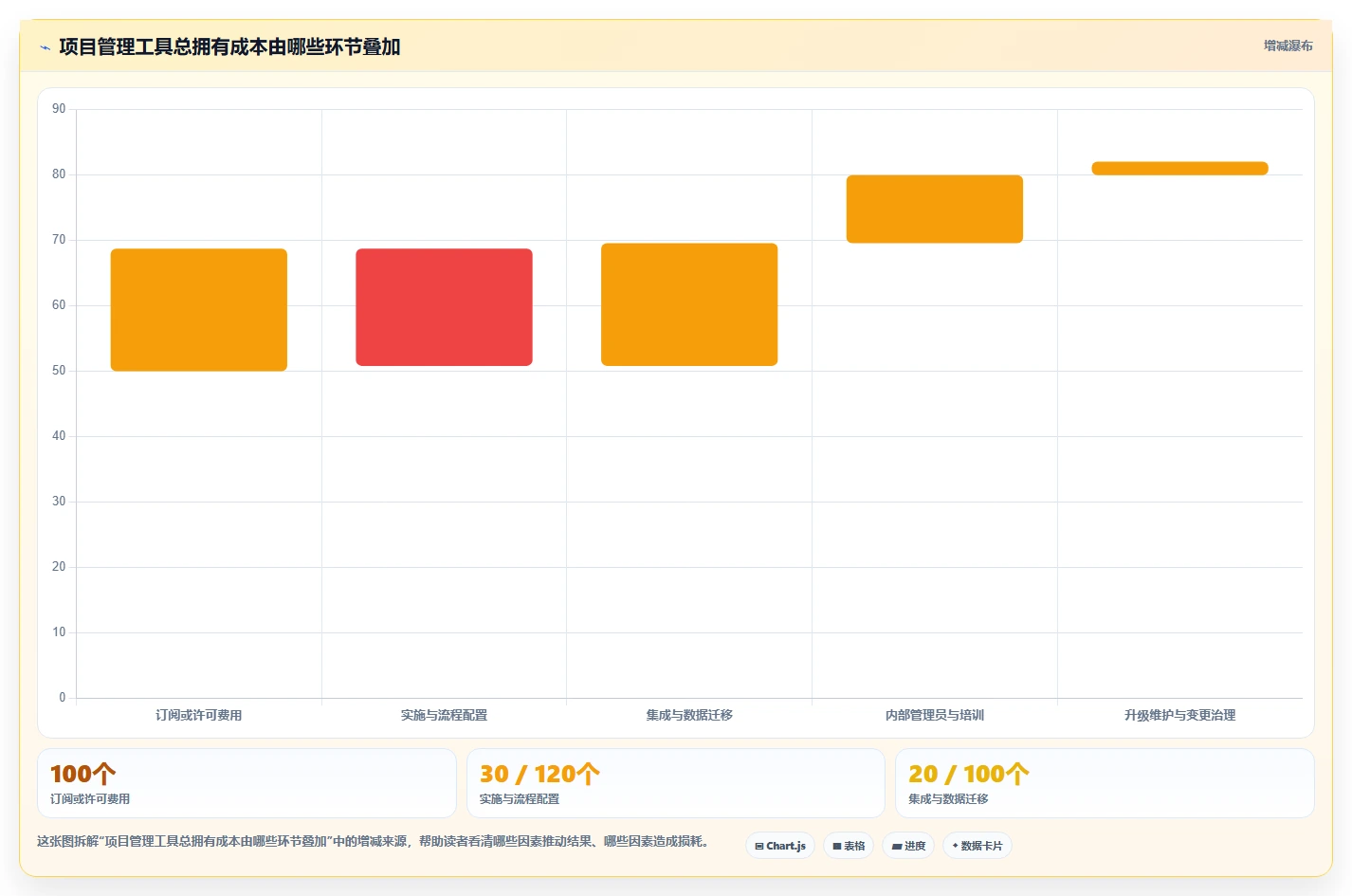Click the 表格 chip
Viewport: 1352px width, 896px height.
pyautogui.click(x=849, y=846)
